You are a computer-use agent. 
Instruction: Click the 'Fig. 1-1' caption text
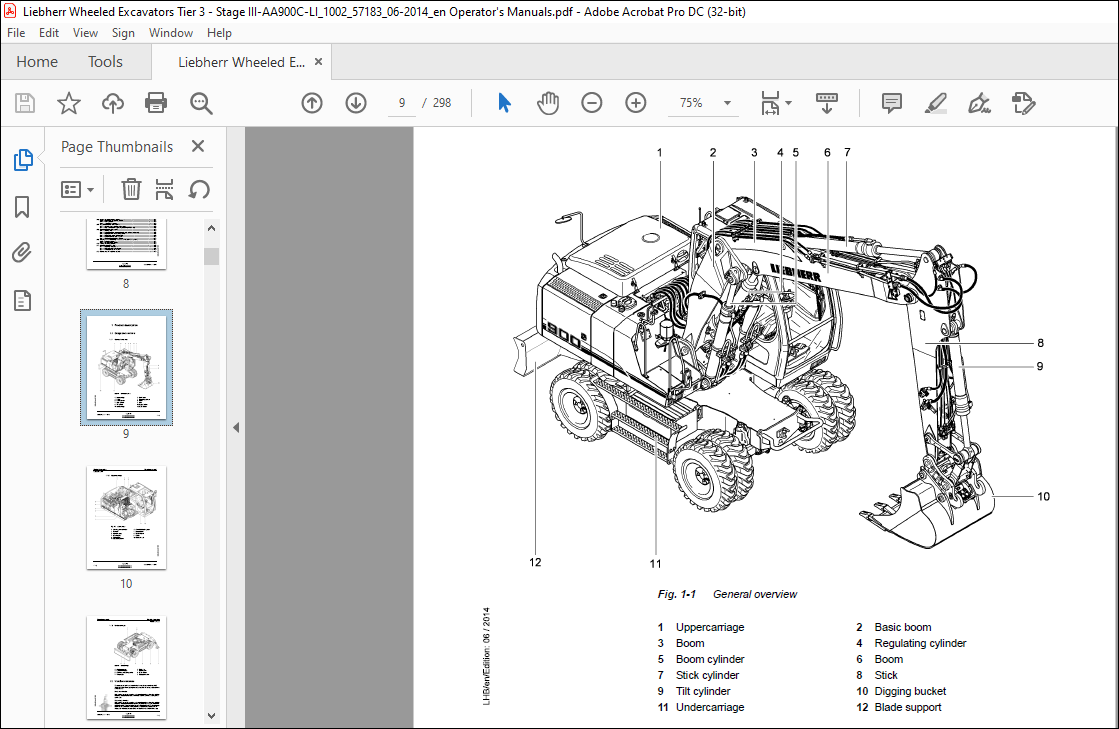coord(677,594)
